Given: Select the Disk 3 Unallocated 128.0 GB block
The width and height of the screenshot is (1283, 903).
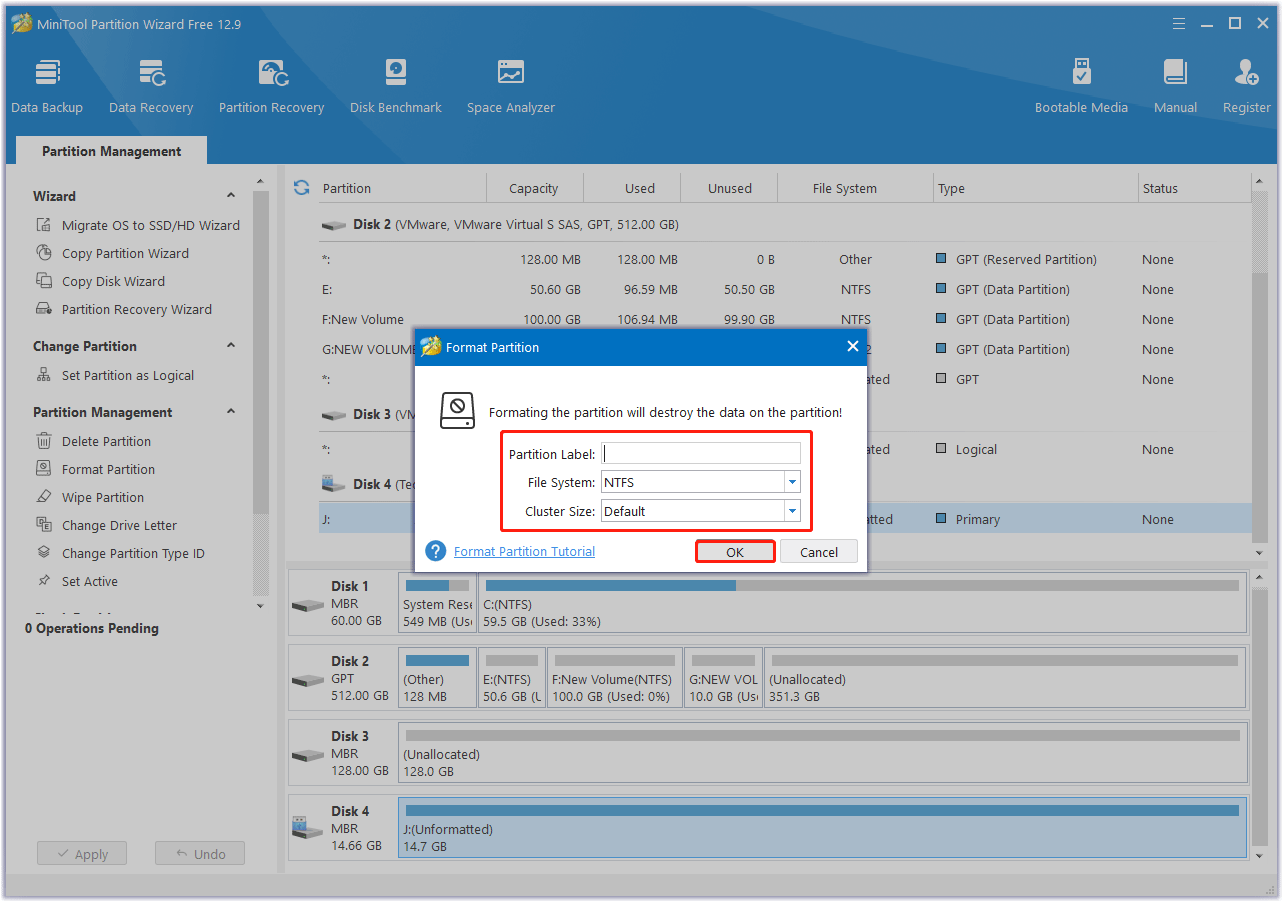Looking at the screenshot, I should pos(822,753).
